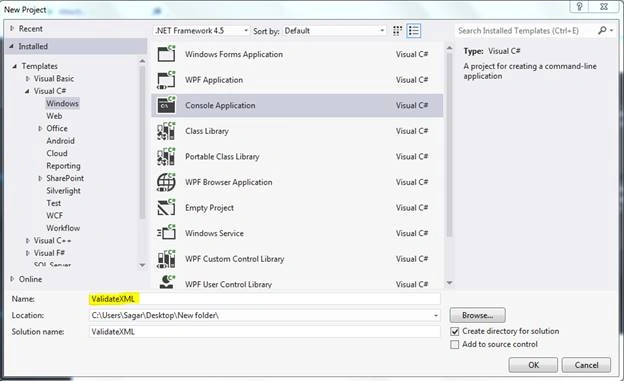
Task: Click the category tree scroll up arrow
Action: [x=142, y=61]
